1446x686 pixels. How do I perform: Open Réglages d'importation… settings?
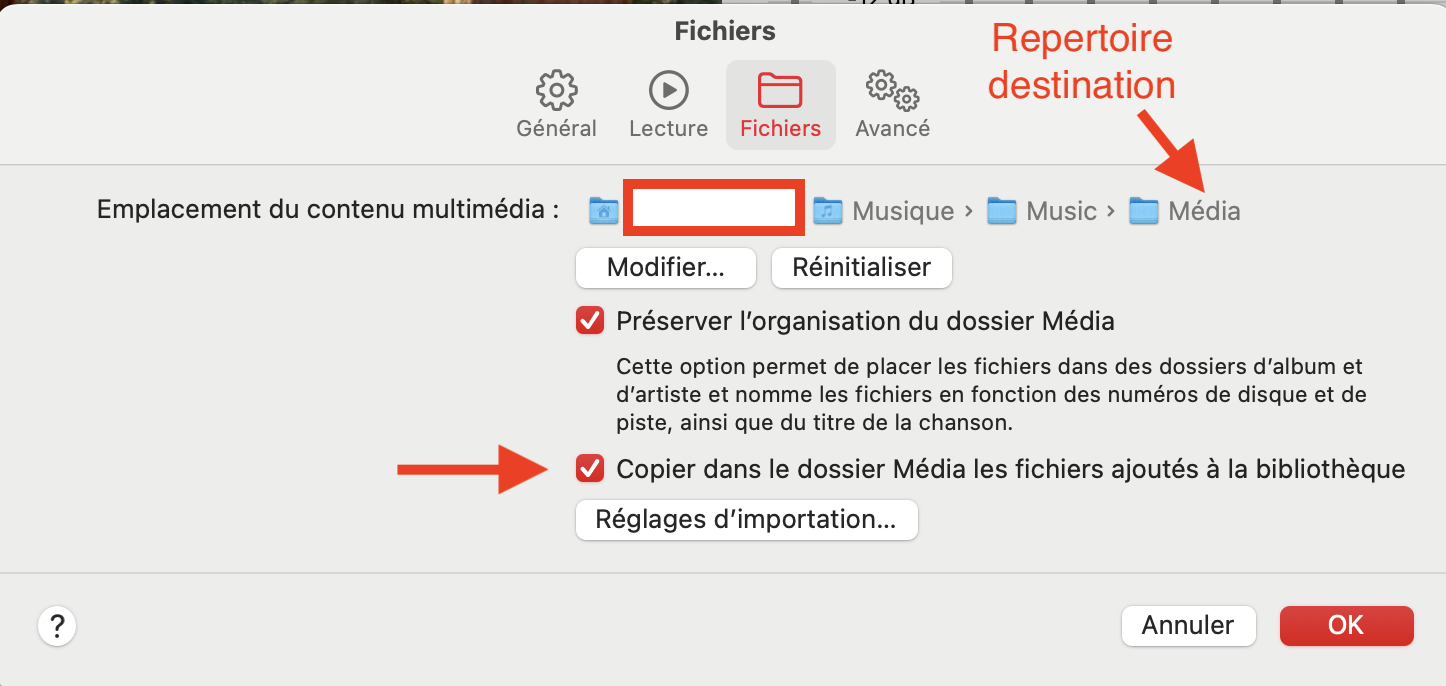click(x=746, y=520)
